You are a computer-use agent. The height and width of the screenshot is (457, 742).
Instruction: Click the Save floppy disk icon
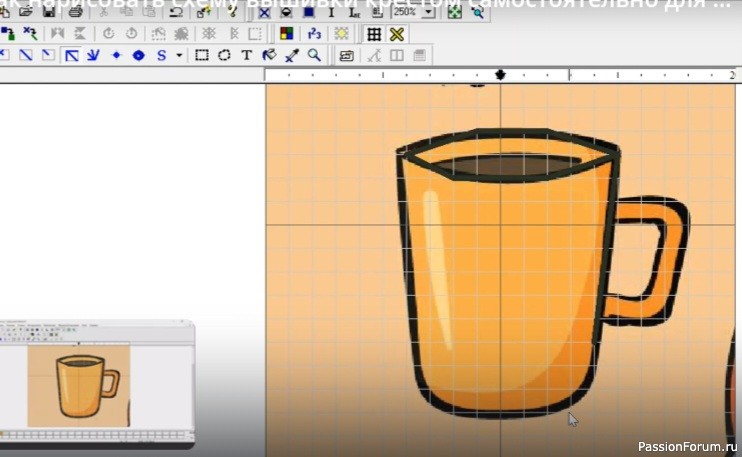tap(48, 13)
